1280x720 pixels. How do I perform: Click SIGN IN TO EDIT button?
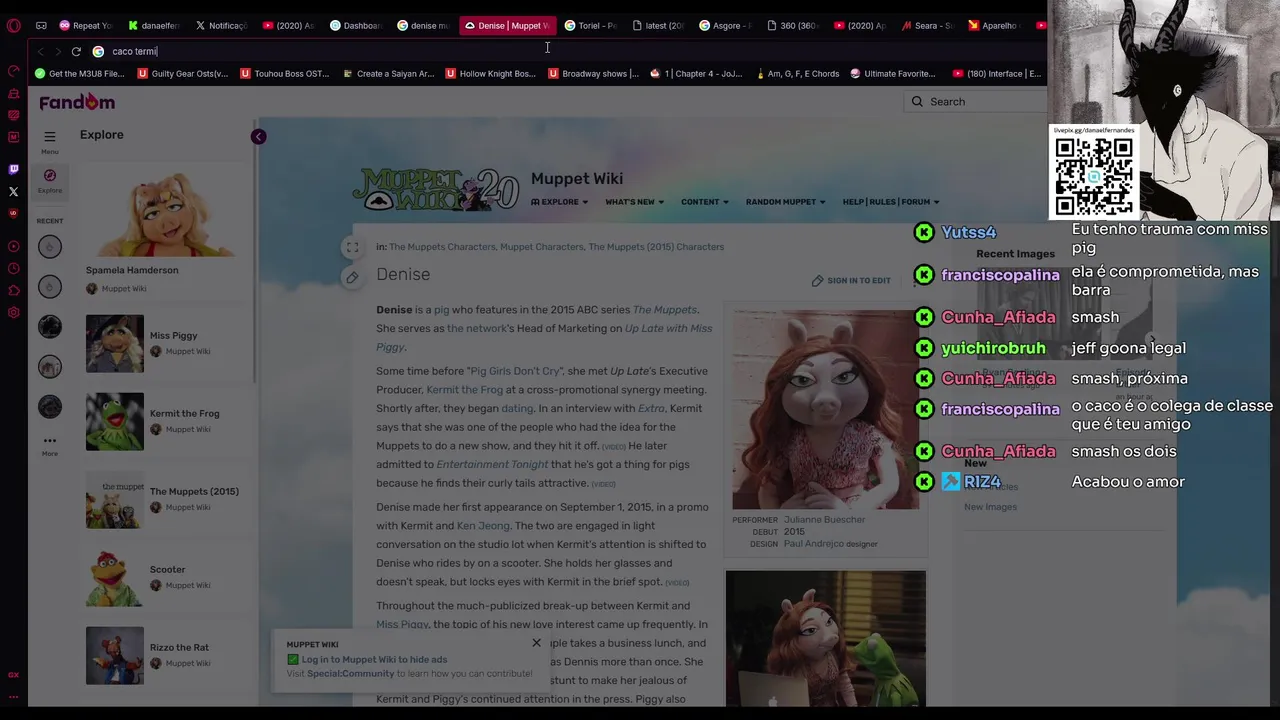tap(851, 281)
